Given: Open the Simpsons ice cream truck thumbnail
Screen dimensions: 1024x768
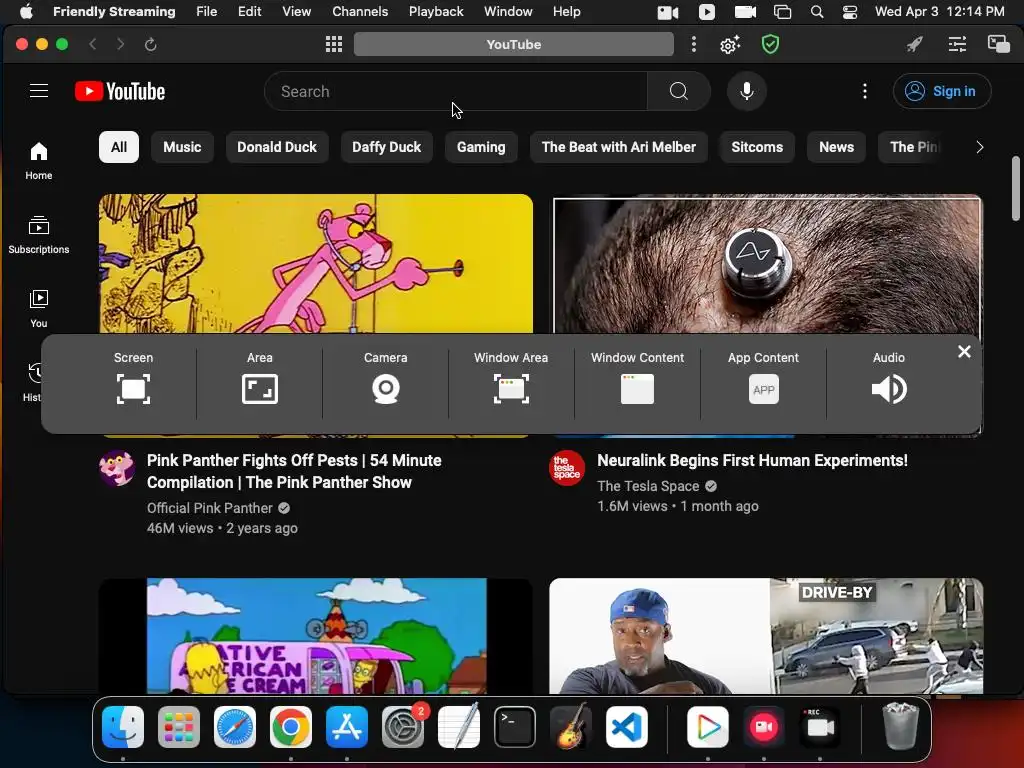Looking at the screenshot, I should click(x=315, y=635).
